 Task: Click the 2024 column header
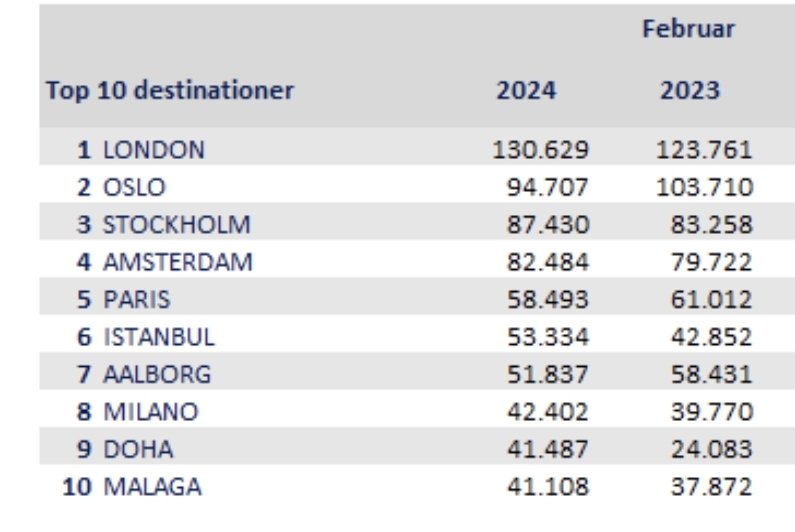click(526, 91)
